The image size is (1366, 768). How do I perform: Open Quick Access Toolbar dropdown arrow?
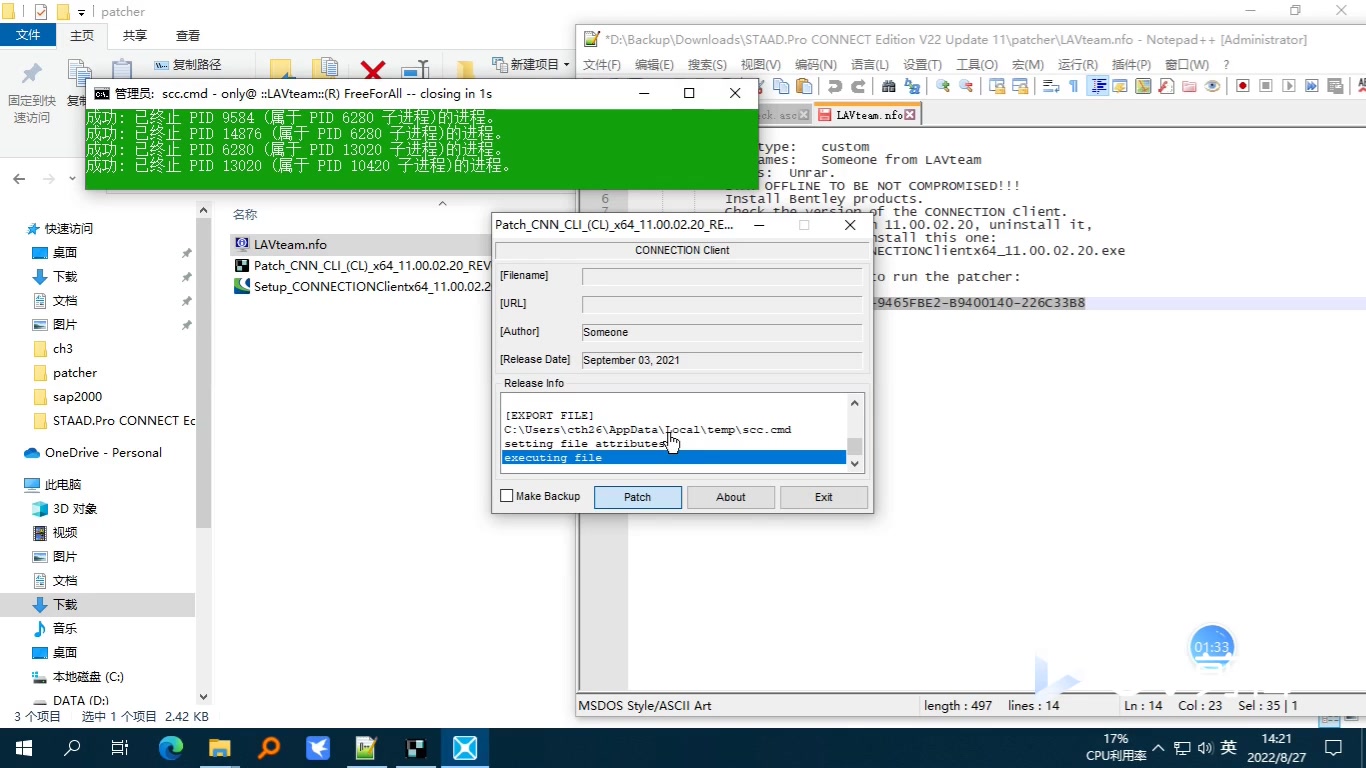tap(81, 12)
